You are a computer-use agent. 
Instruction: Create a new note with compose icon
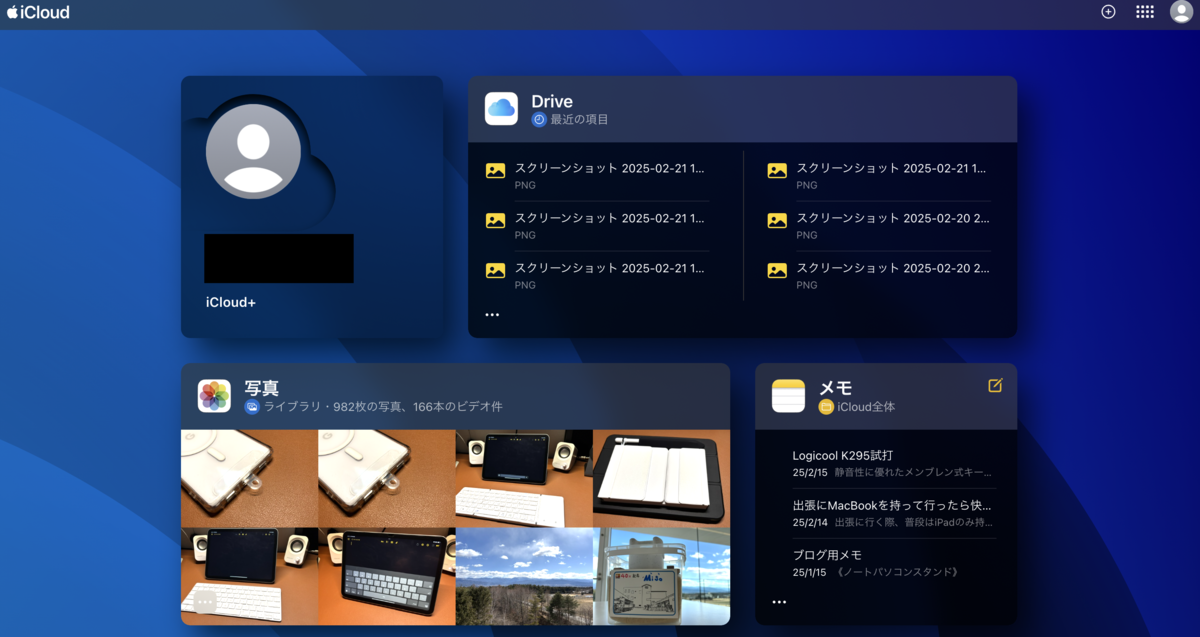[x=995, y=385]
